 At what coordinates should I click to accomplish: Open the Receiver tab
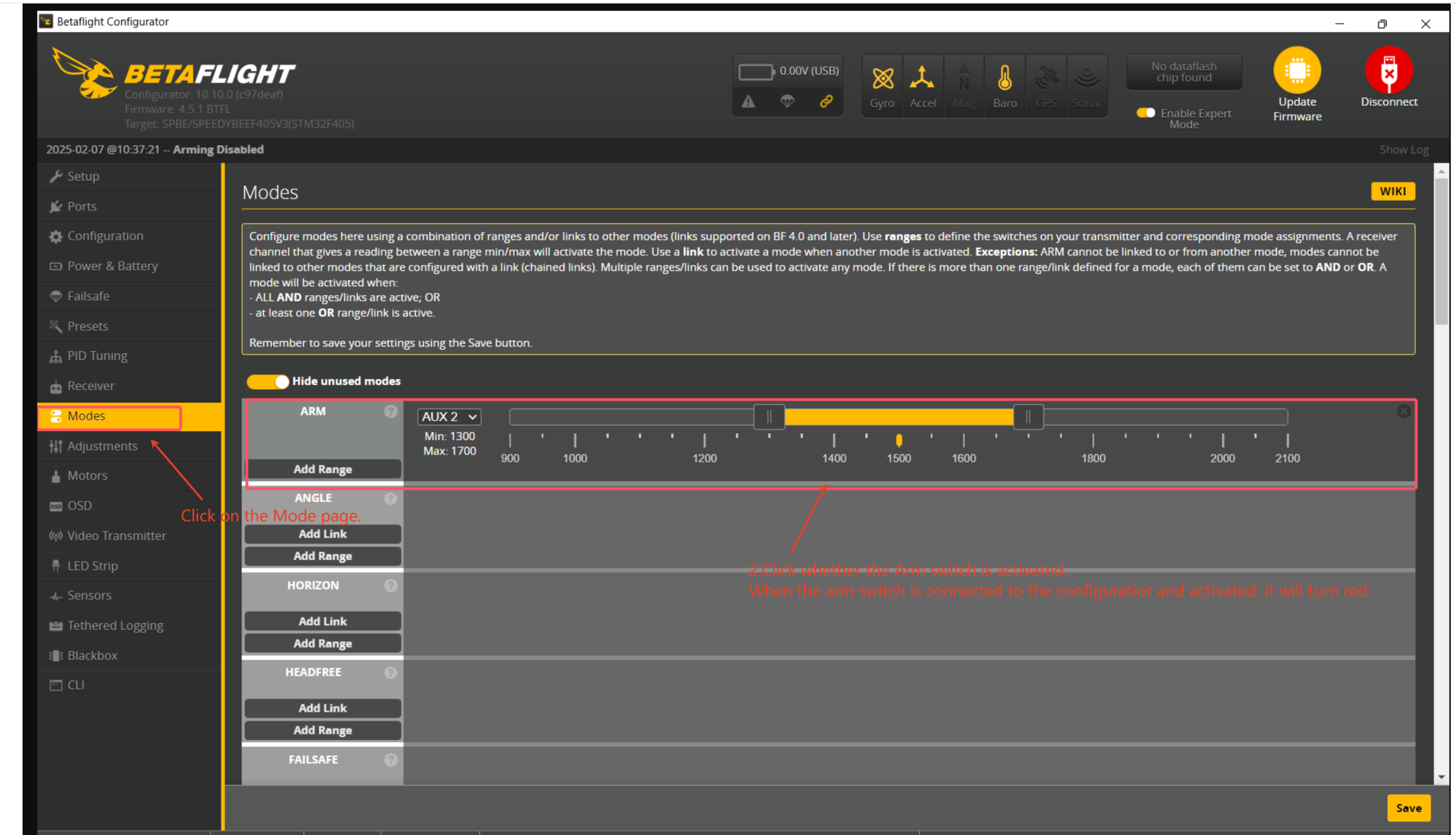click(x=129, y=386)
